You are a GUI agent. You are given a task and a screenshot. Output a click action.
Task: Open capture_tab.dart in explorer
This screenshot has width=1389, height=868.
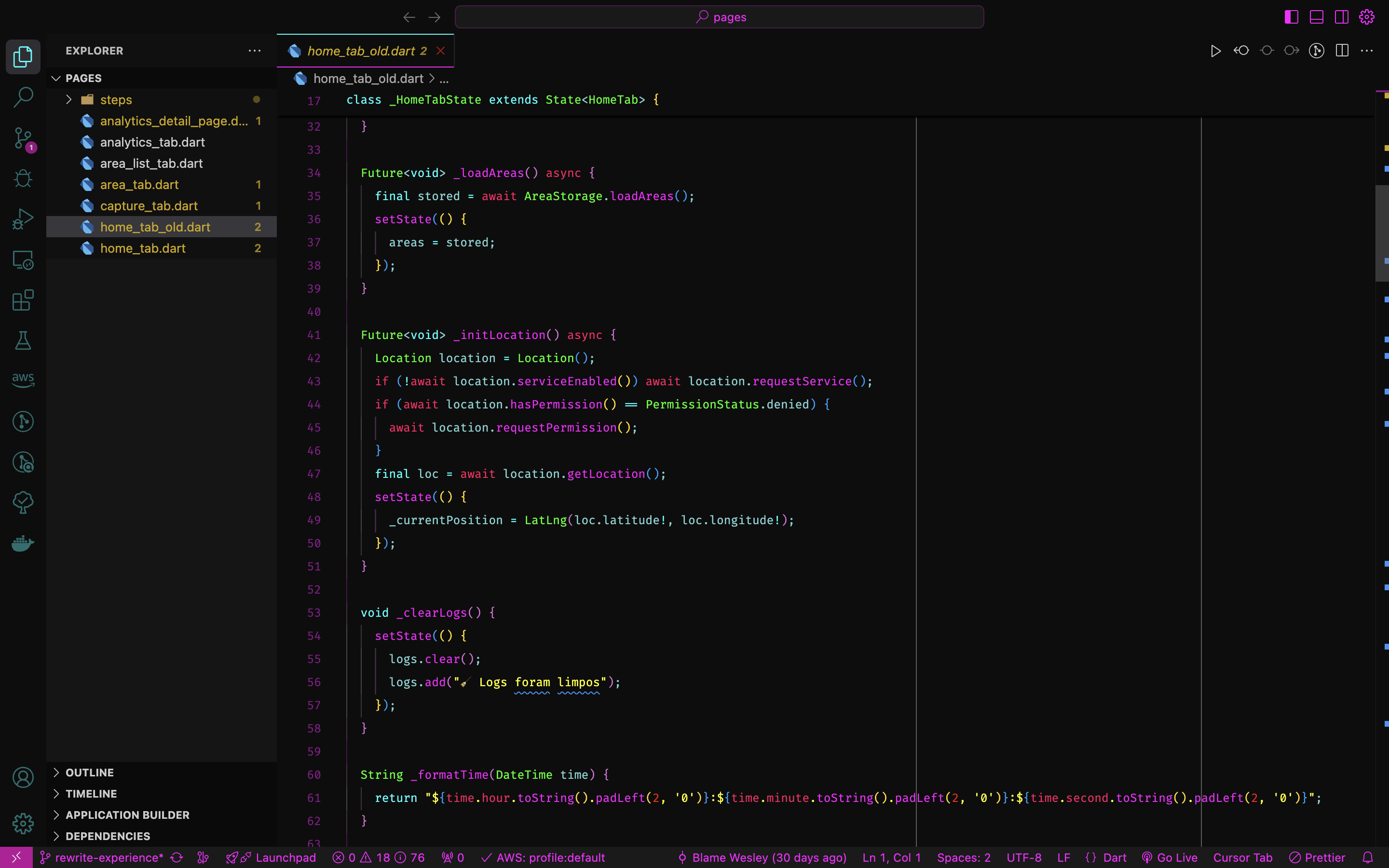tap(149, 206)
